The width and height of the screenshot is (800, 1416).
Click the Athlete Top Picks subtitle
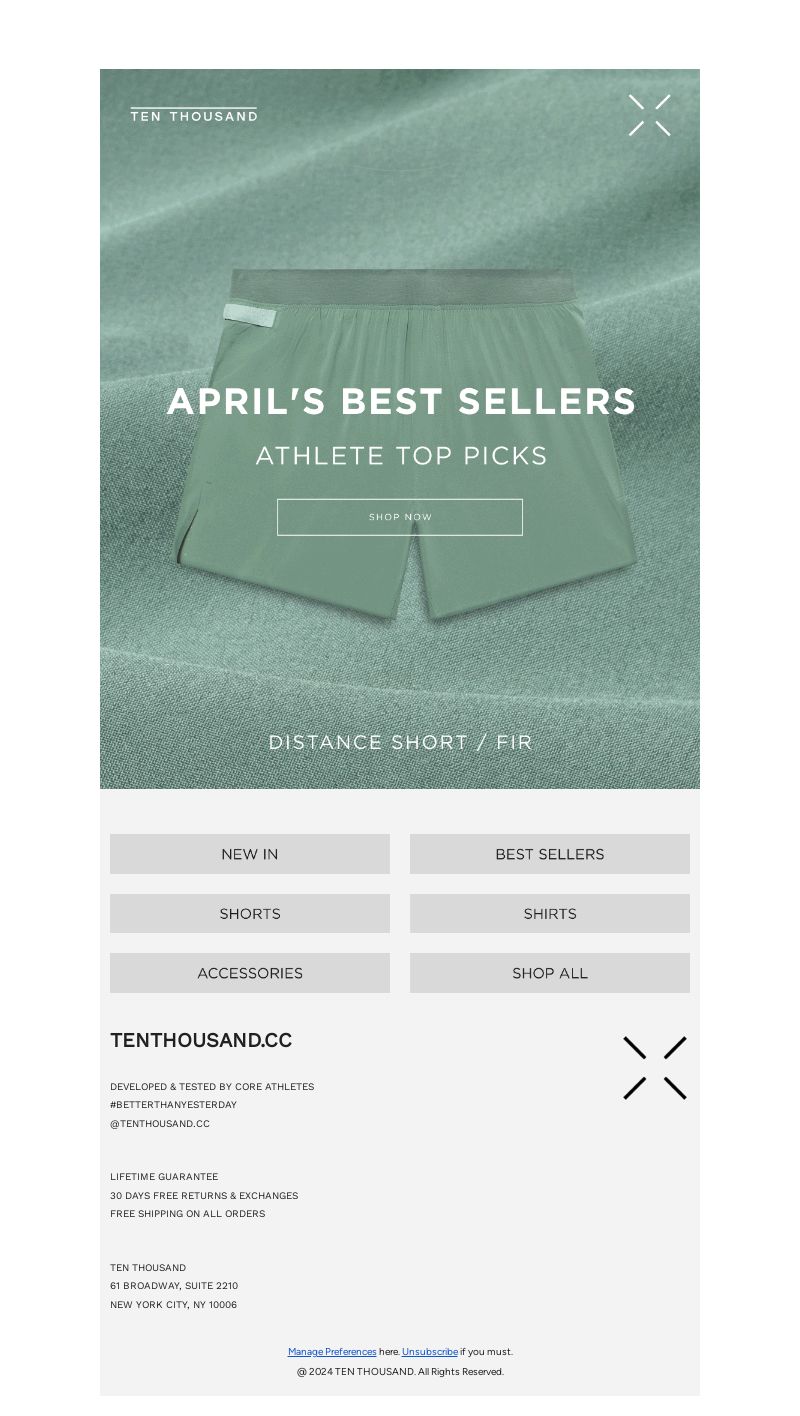pyautogui.click(x=401, y=456)
